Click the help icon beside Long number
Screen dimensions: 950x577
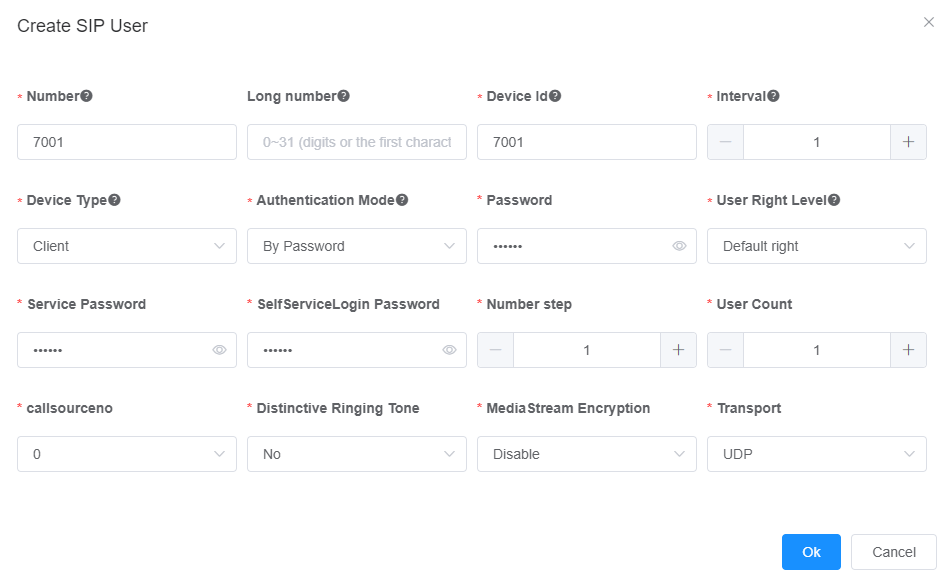tap(344, 96)
